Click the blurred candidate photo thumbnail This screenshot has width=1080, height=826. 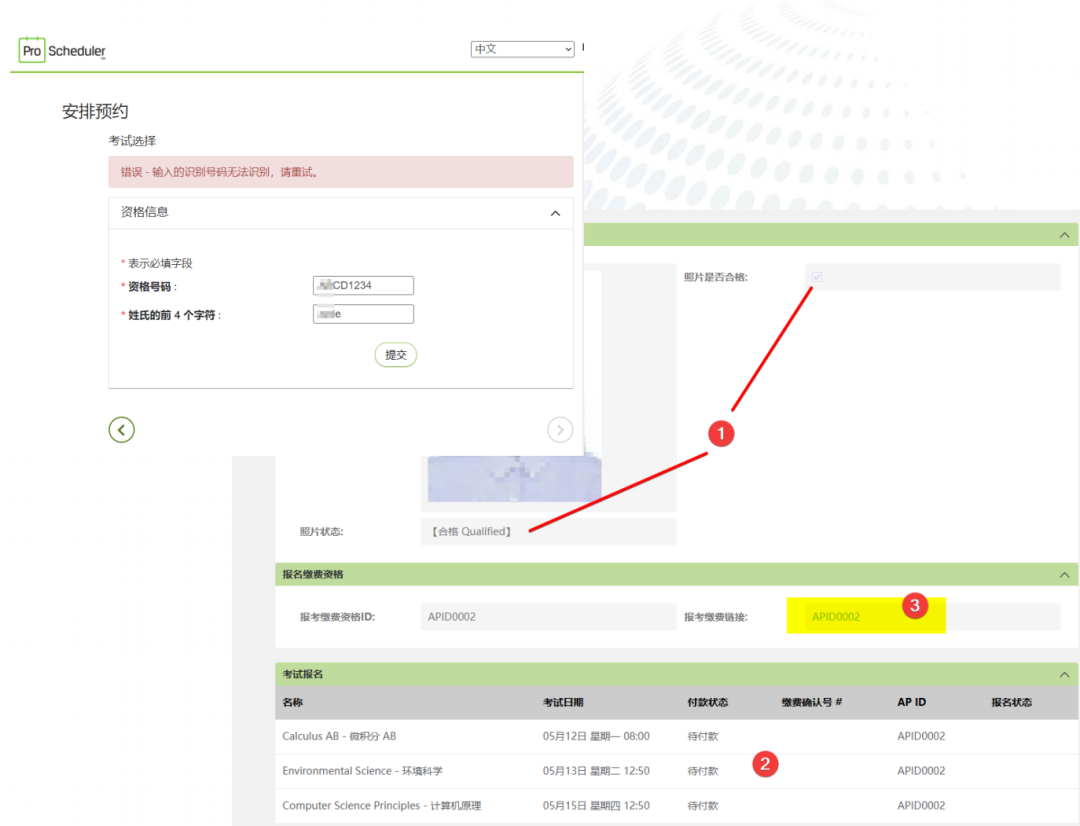pos(514,479)
